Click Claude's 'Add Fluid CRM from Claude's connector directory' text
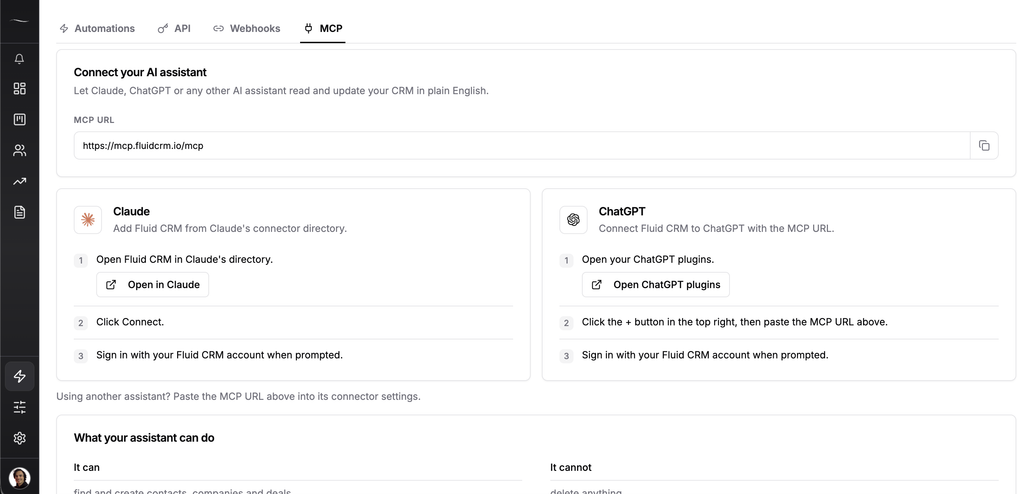Image resolution: width=1024 pixels, height=494 pixels. click(230, 229)
